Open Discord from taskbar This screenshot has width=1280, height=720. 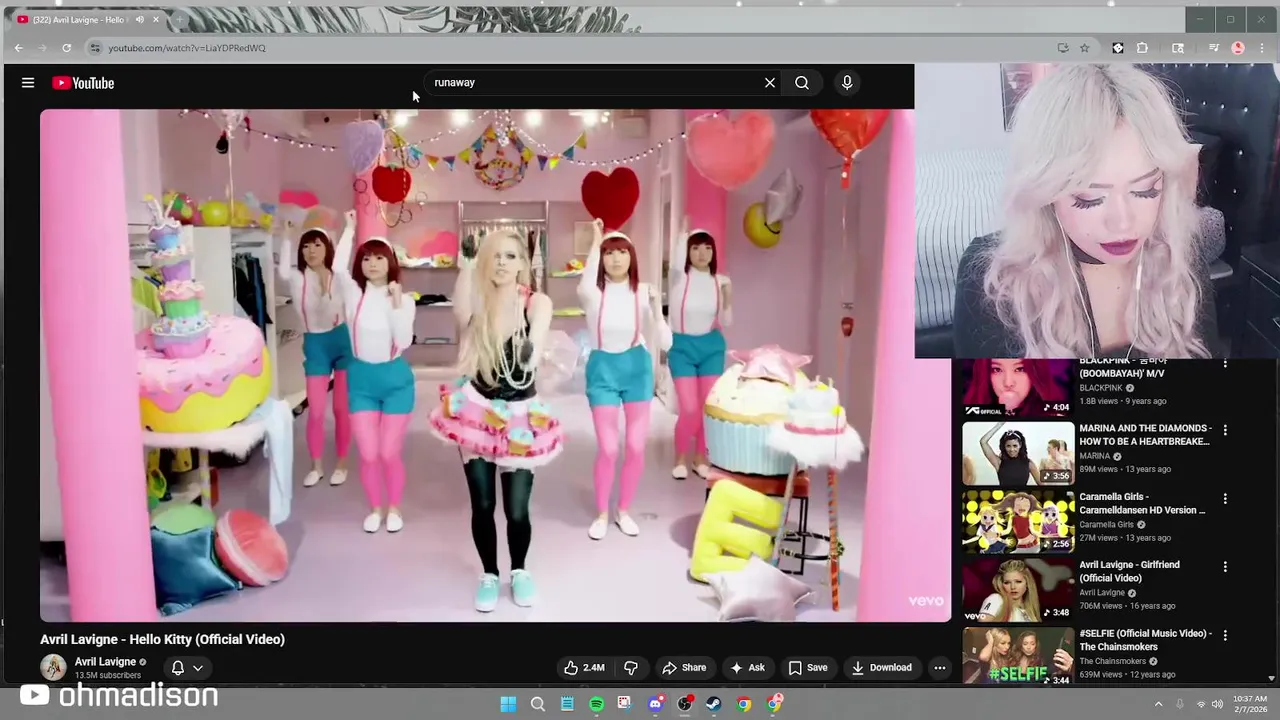click(x=655, y=704)
